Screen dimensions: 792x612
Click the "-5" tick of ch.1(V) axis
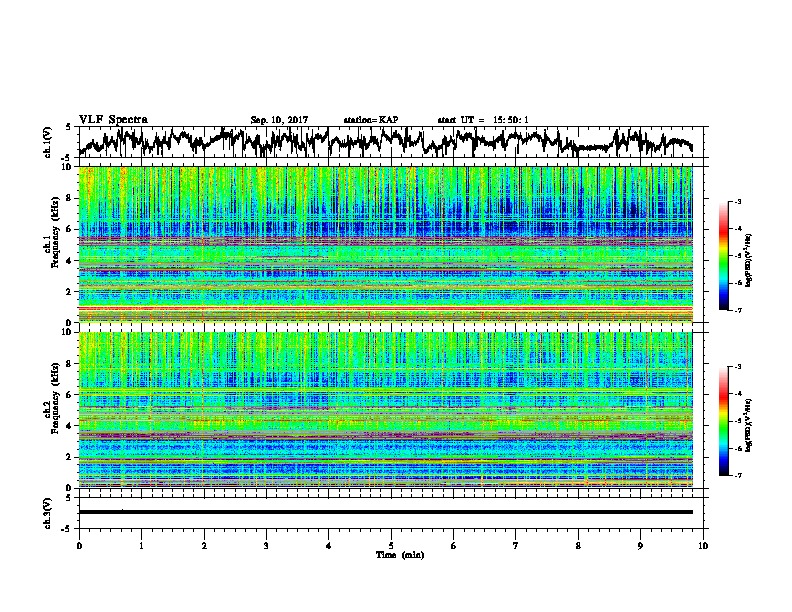66,158
